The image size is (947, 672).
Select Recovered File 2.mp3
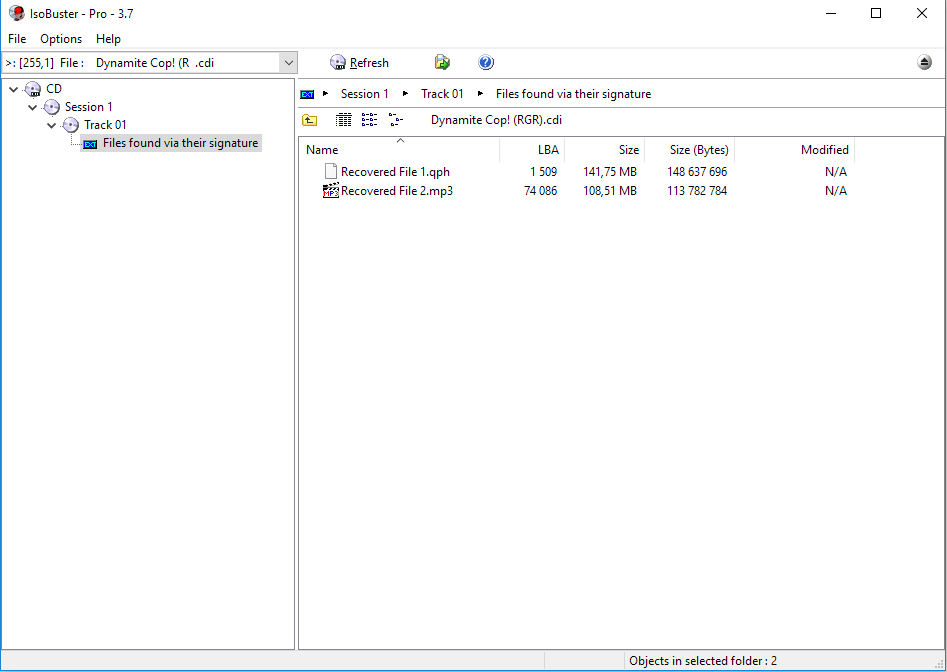pyautogui.click(x=396, y=191)
